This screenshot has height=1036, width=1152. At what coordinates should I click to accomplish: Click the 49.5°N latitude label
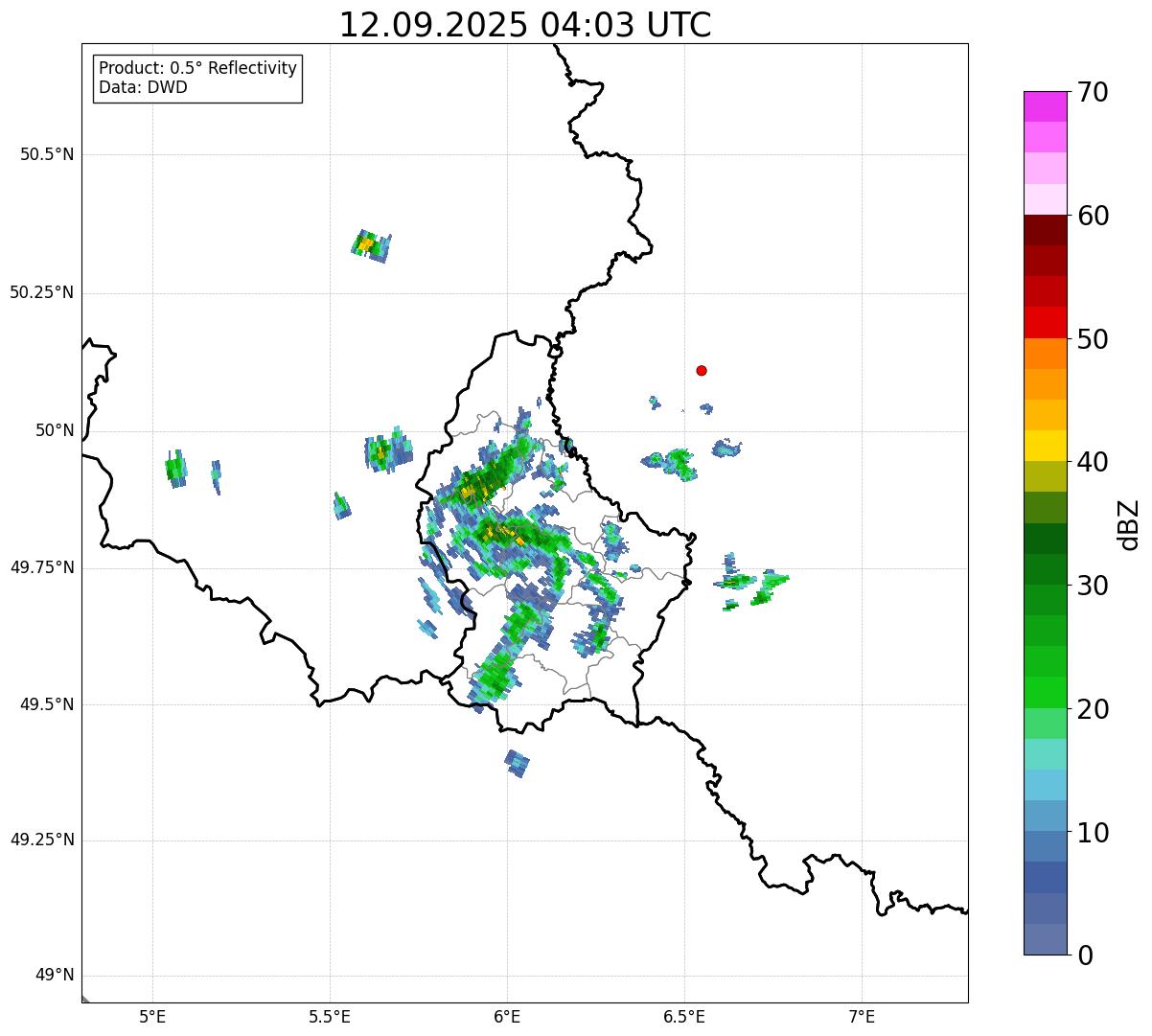click(47, 704)
